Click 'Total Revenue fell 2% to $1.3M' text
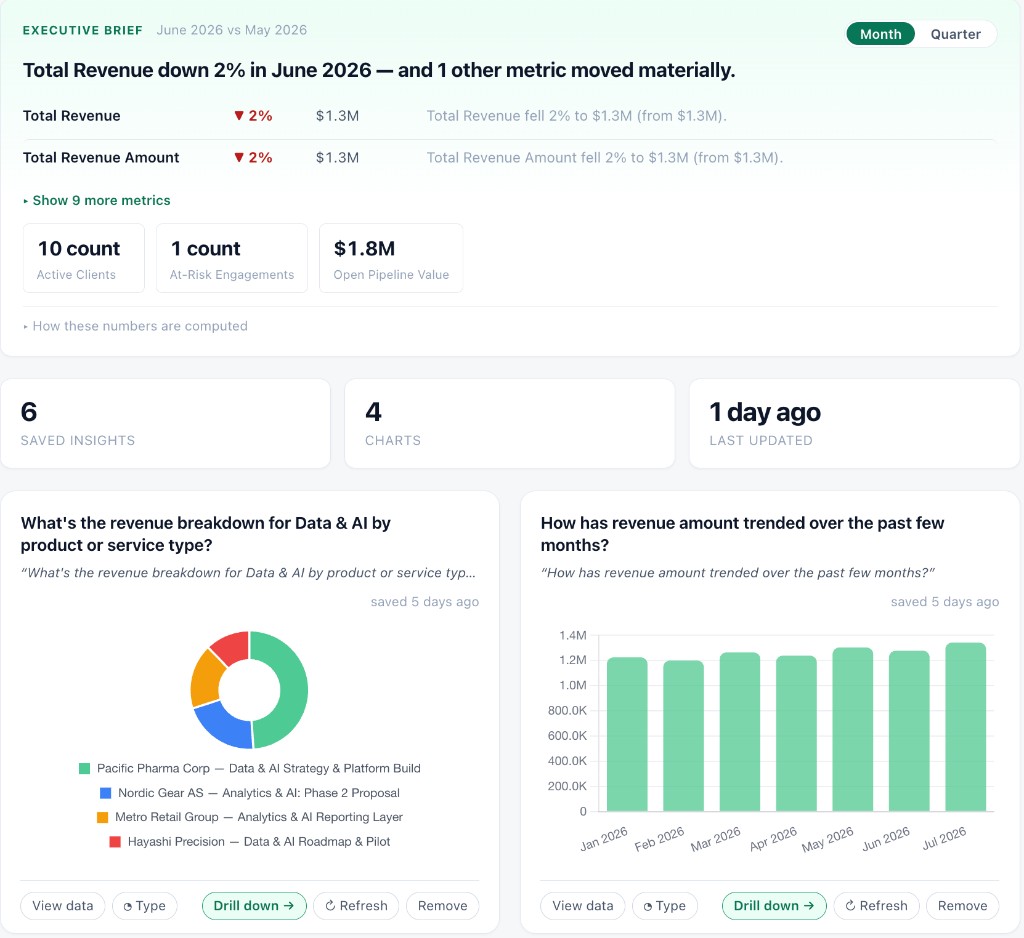1024x938 pixels. pos(576,116)
